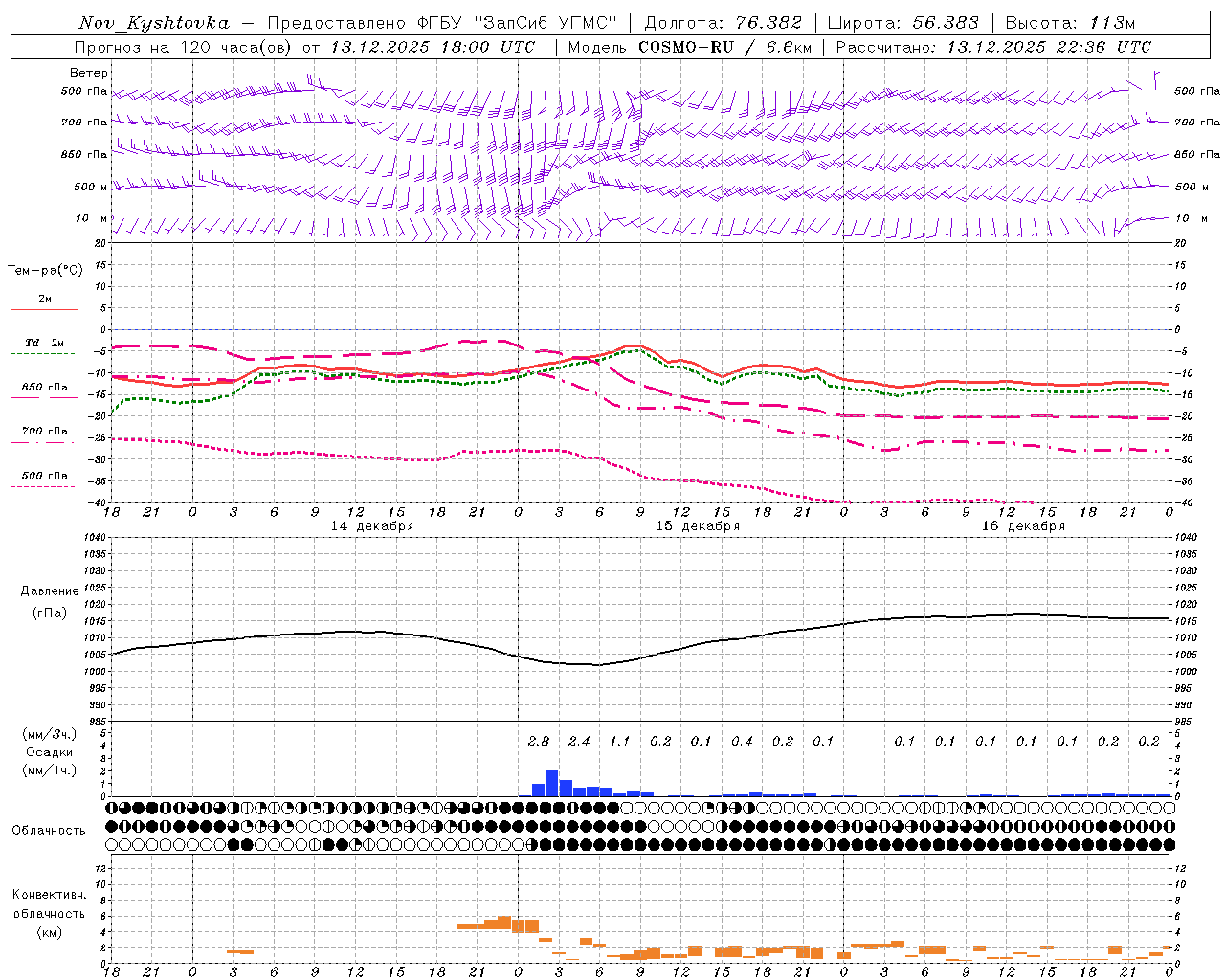Click the (мм/1ч.) precipitation unit label
This screenshot has height=980, width=1225.
[x=50, y=770]
